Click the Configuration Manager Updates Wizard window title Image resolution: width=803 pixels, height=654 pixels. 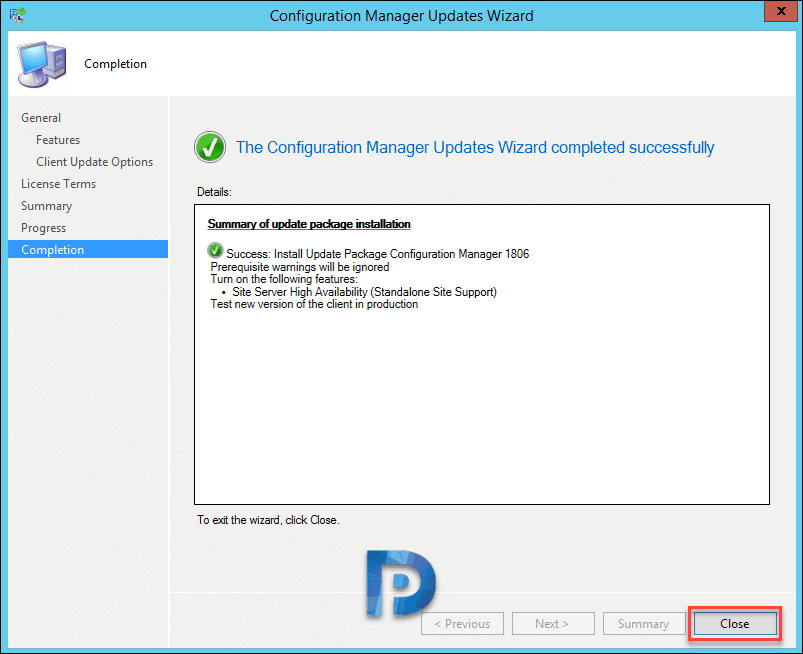(402, 16)
